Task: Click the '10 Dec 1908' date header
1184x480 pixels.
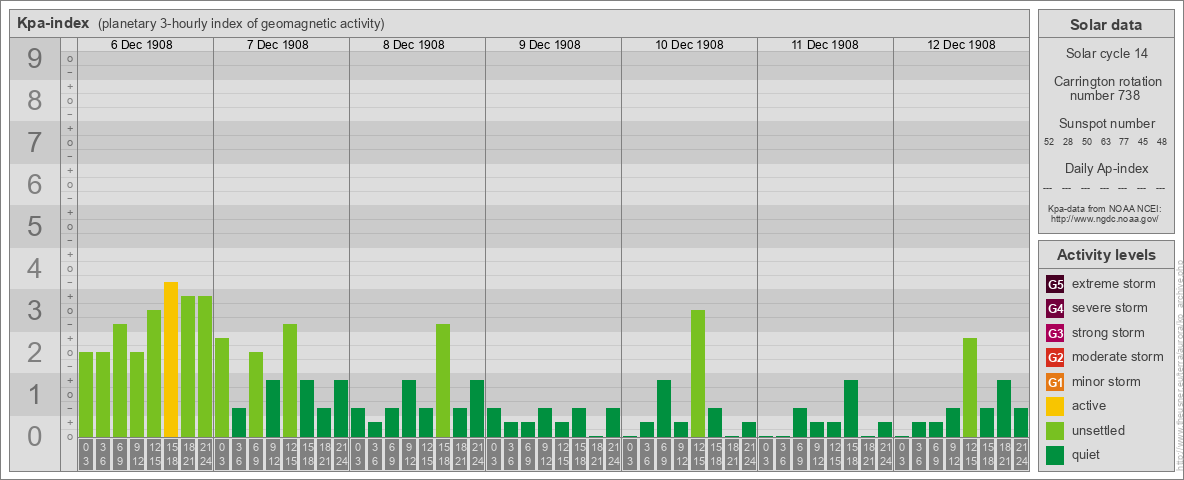Action: click(x=689, y=45)
